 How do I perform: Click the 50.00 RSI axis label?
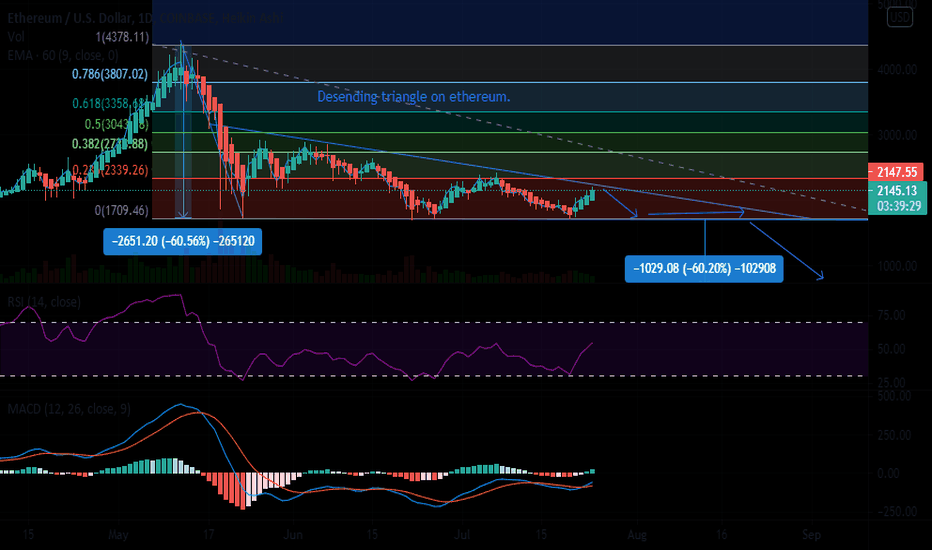[x=891, y=349]
